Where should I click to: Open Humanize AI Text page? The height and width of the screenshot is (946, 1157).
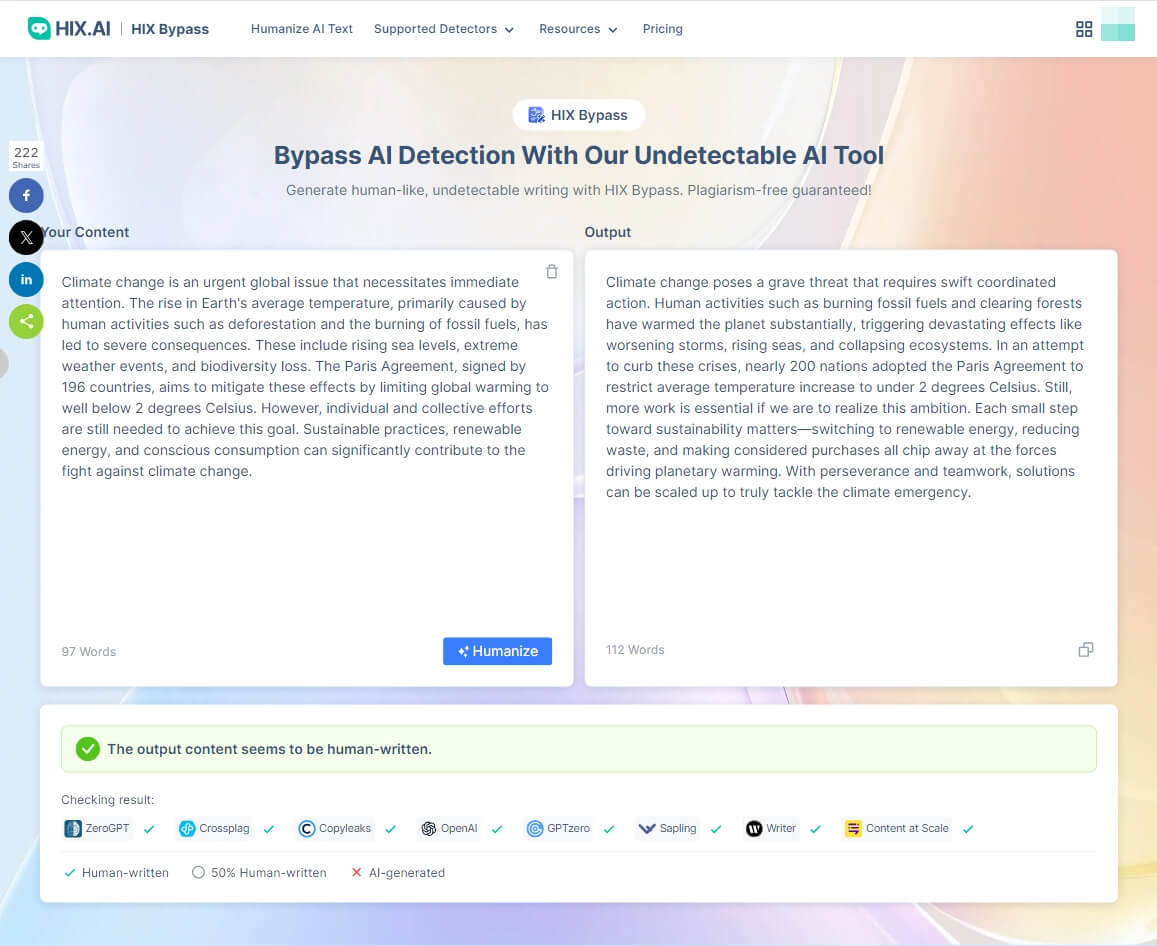pyautogui.click(x=301, y=29)
